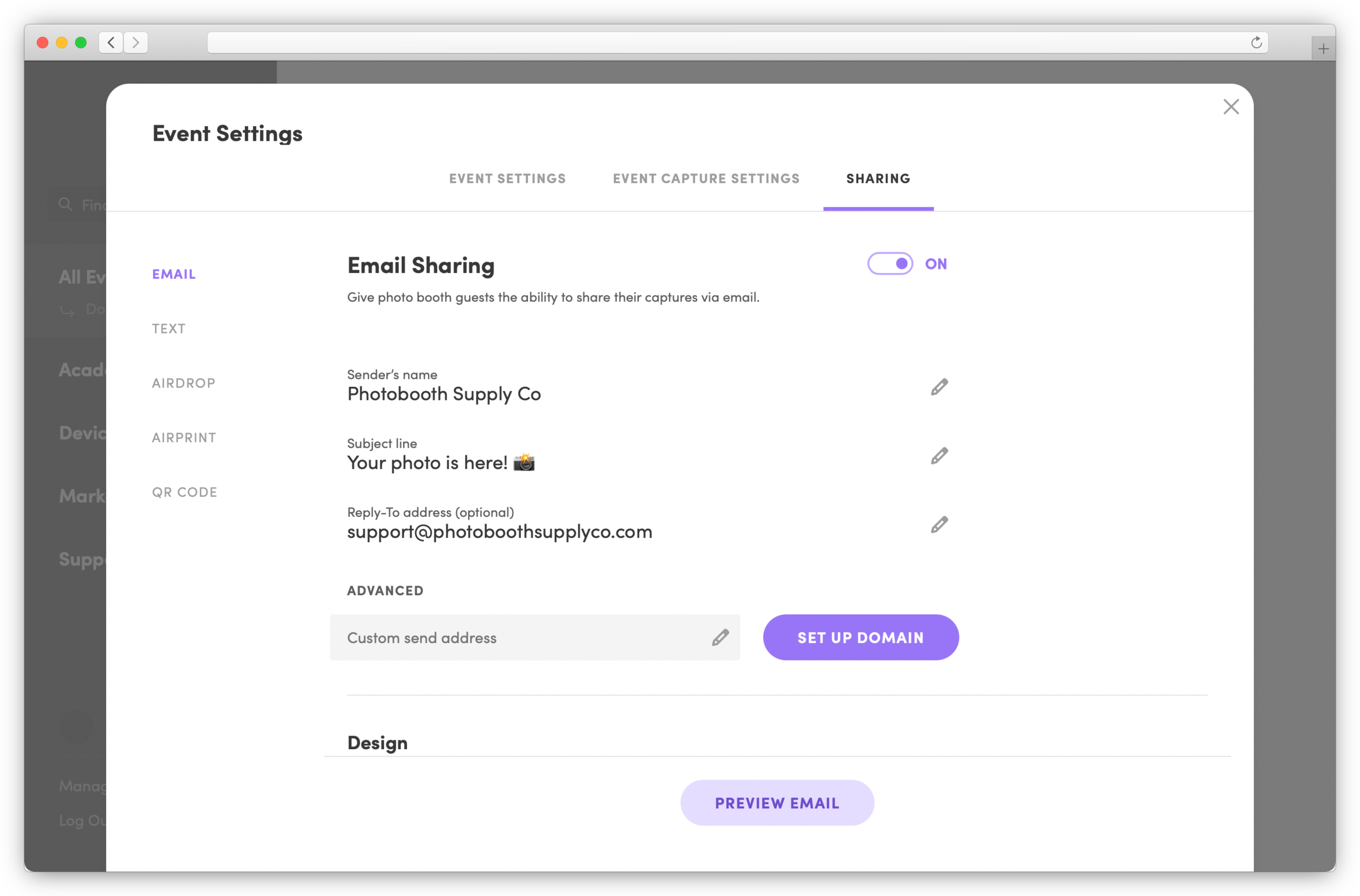Open the QR Code sharing section
This screenshot has height=896, width=1360.
[184, 492]
